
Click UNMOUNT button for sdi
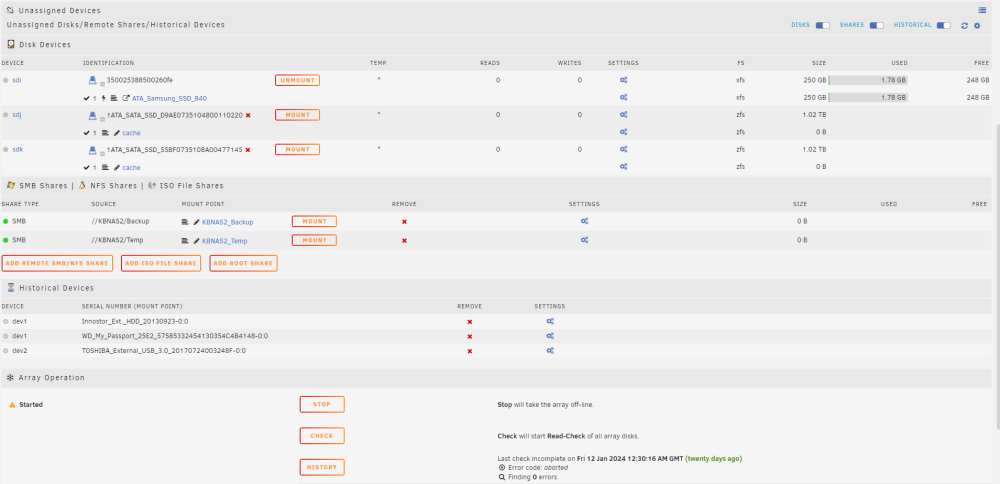[297, 80]
